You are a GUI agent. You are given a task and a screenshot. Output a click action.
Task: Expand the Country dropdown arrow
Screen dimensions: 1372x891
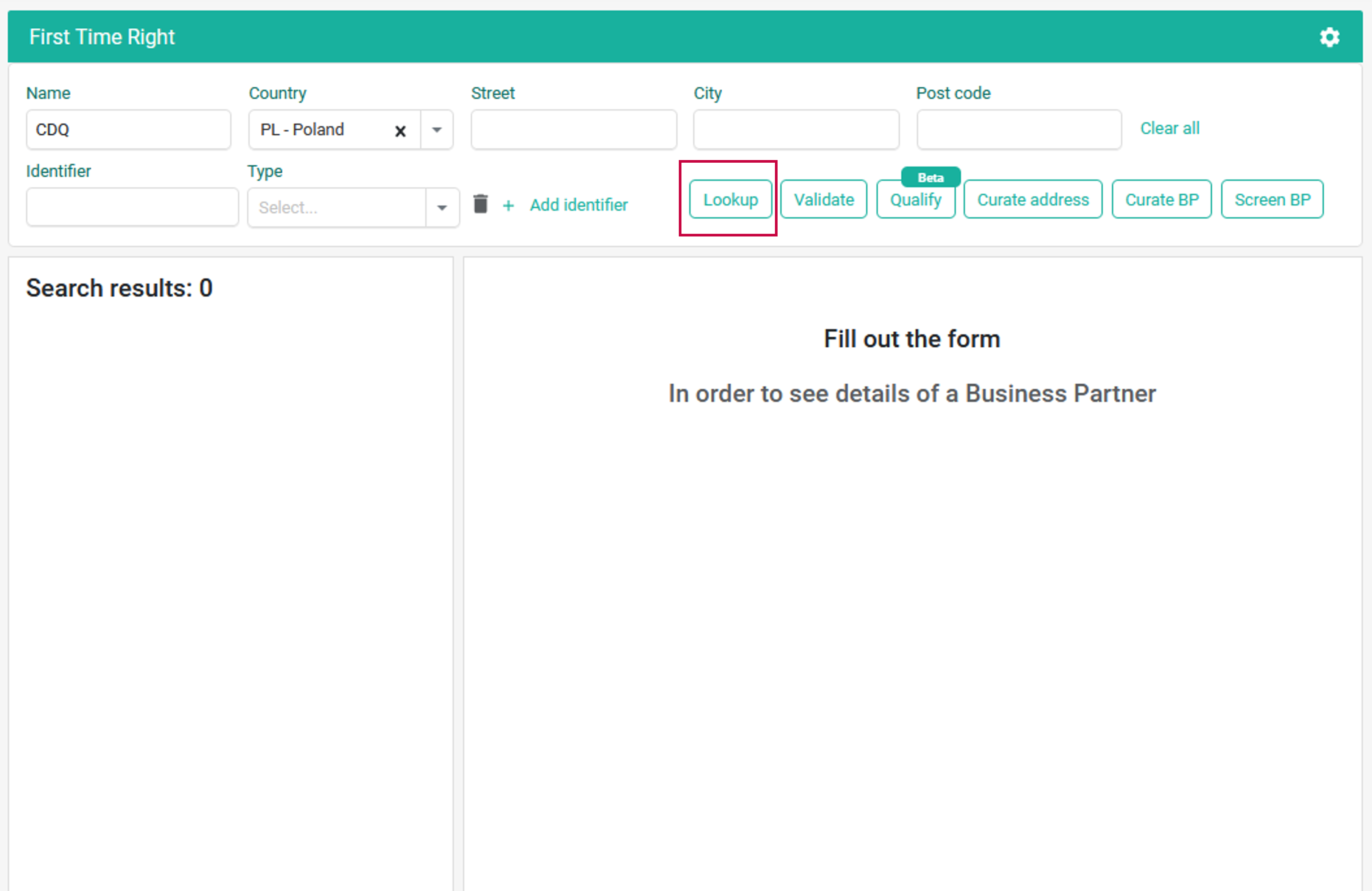click(x=437, y=130)
